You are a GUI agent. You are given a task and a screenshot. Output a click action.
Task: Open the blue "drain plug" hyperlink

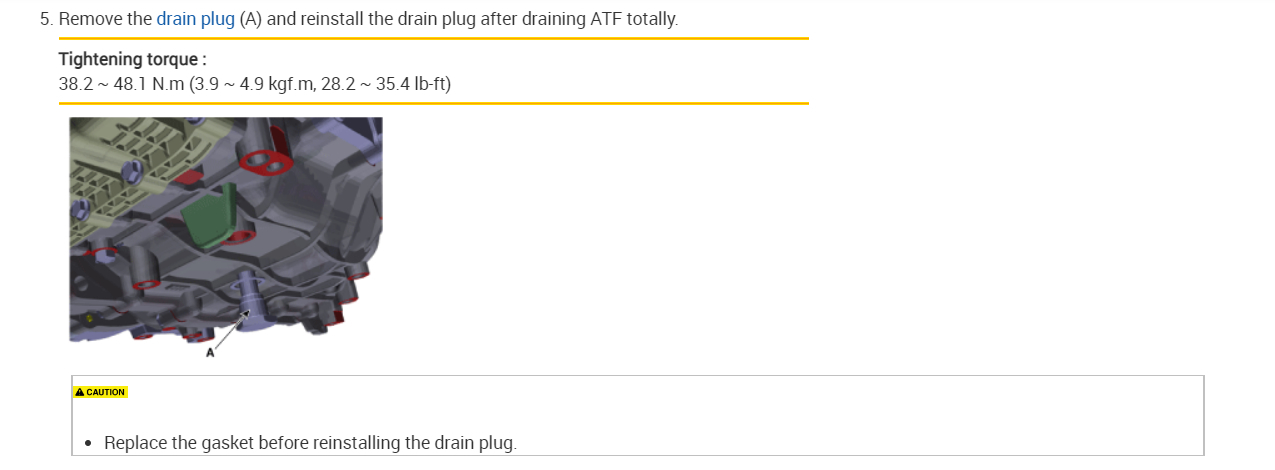[195, 19]
